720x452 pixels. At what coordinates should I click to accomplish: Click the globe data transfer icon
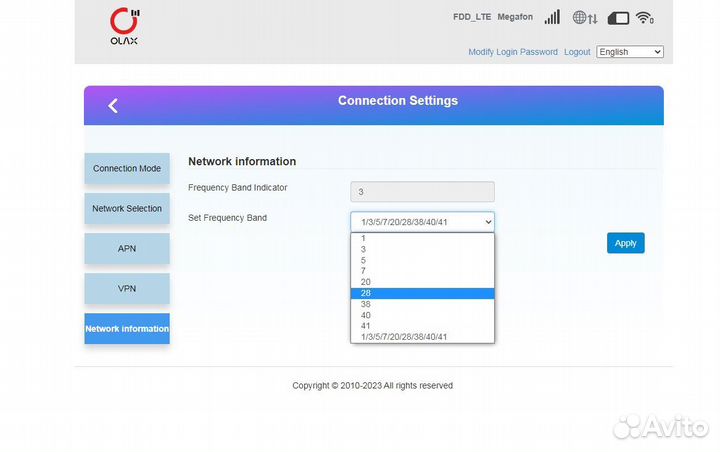tap(585, 18)
